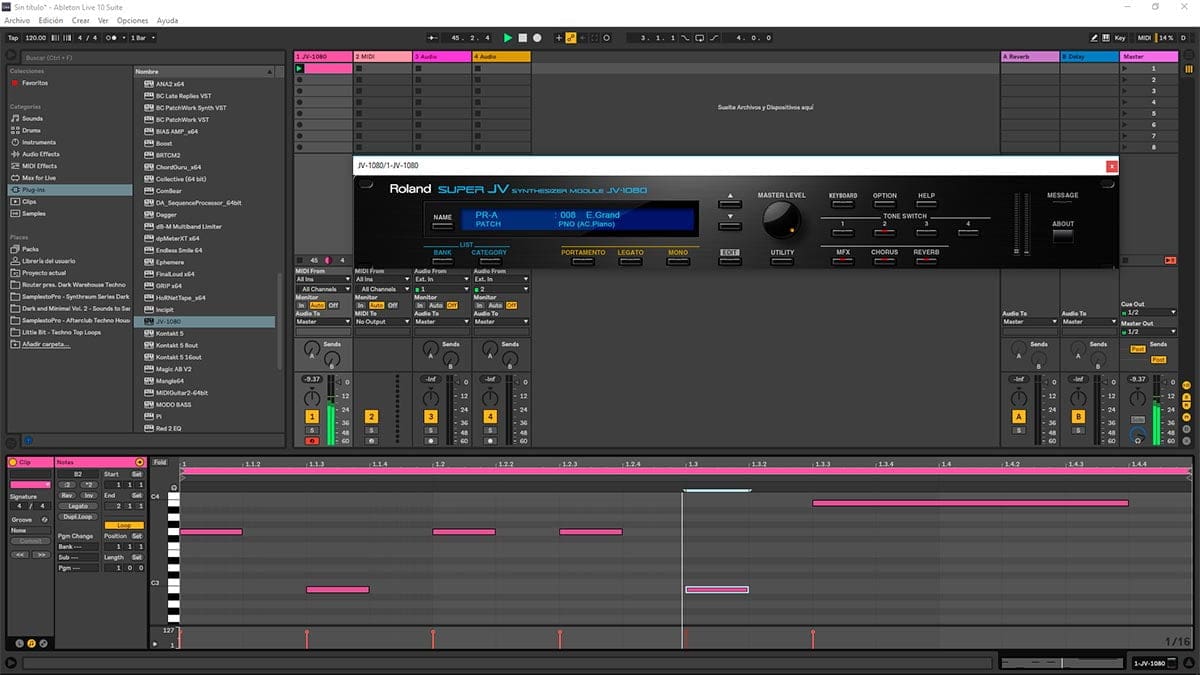This screenshot has height=675, width=1200.
Task: Open Max for Live category
Action: (39, 177)
